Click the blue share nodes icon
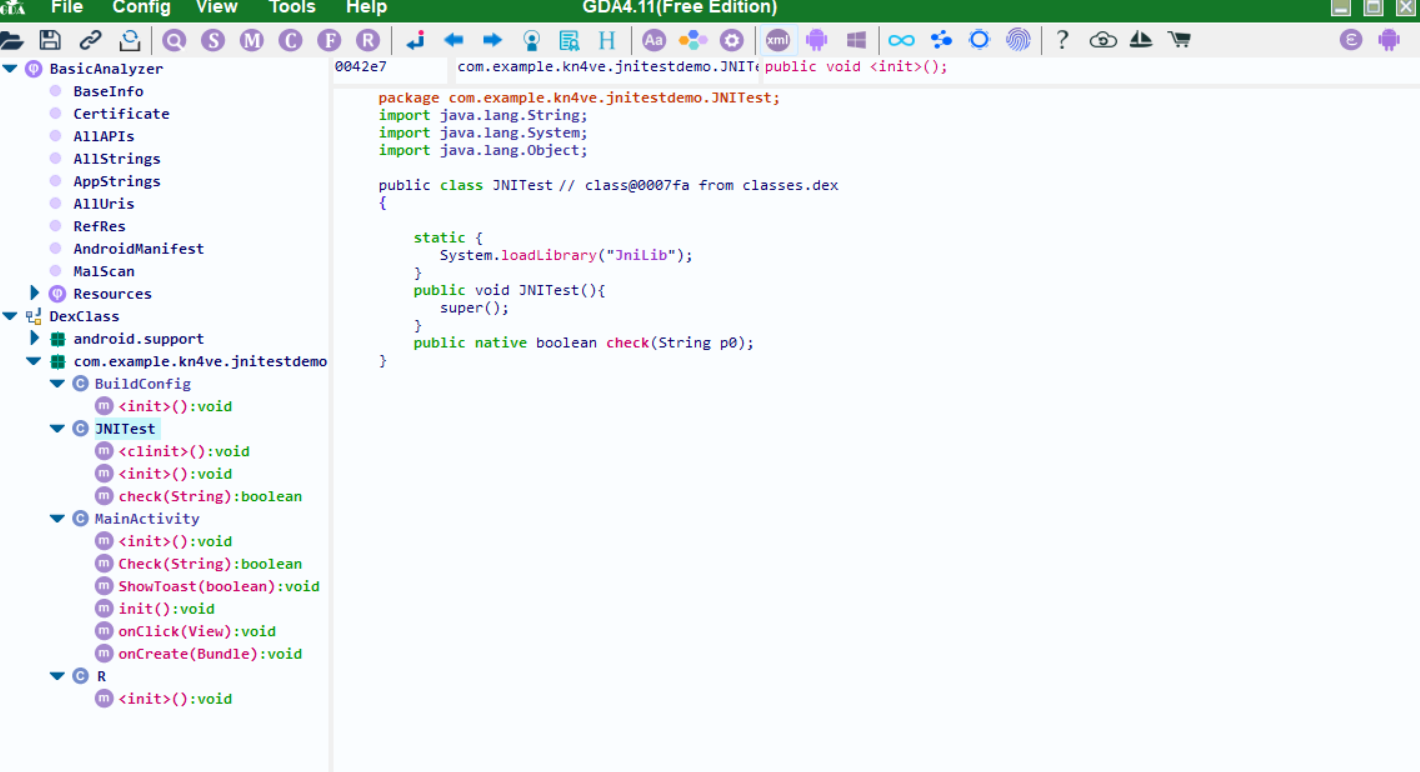The image size is (1420, 772). pos(941,40)
